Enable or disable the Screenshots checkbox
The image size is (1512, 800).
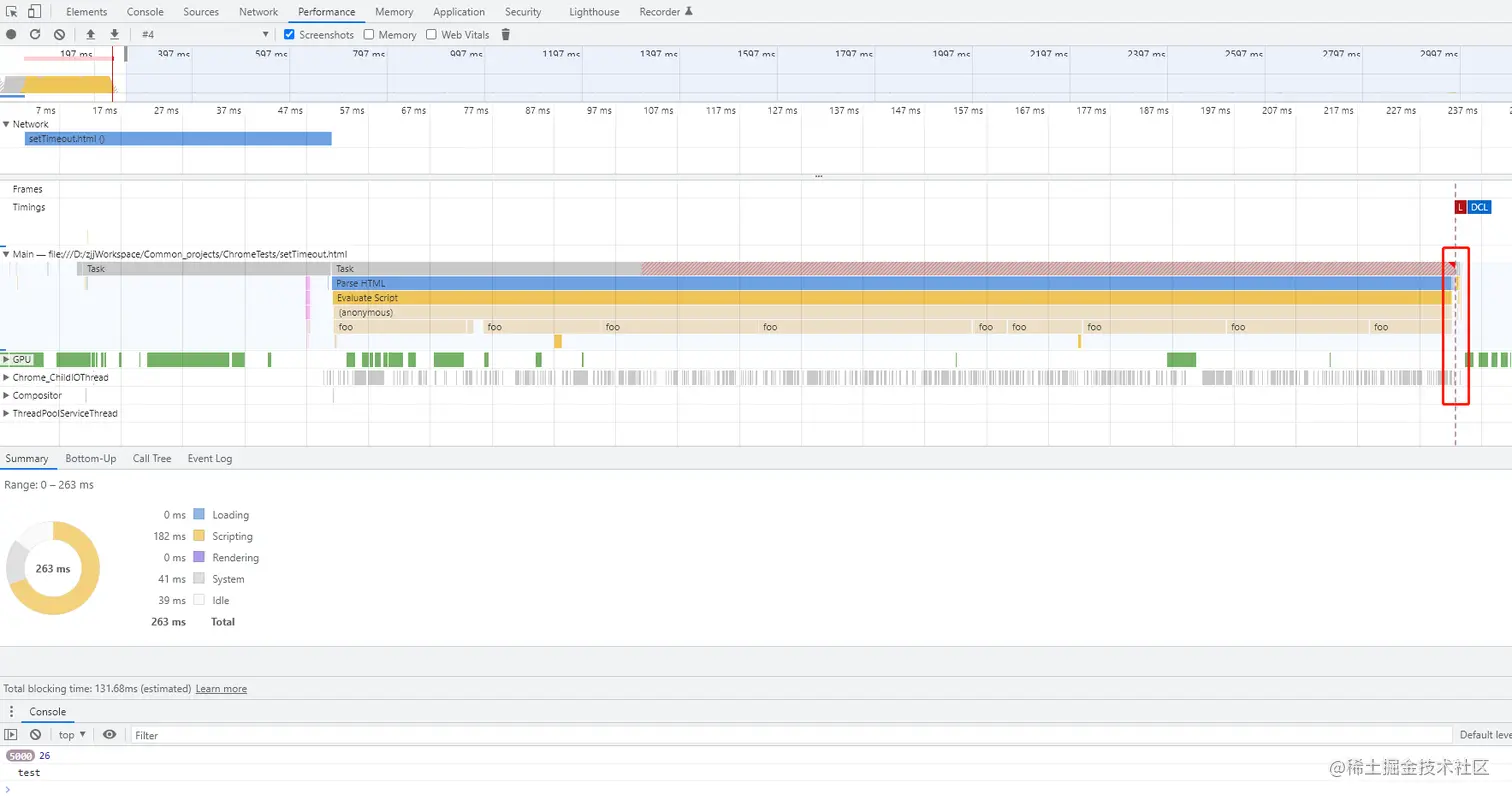[290, 34]
